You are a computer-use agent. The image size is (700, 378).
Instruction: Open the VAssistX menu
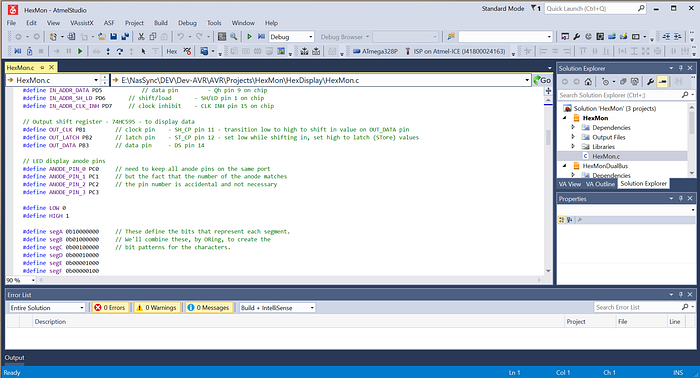click(82, 23)
